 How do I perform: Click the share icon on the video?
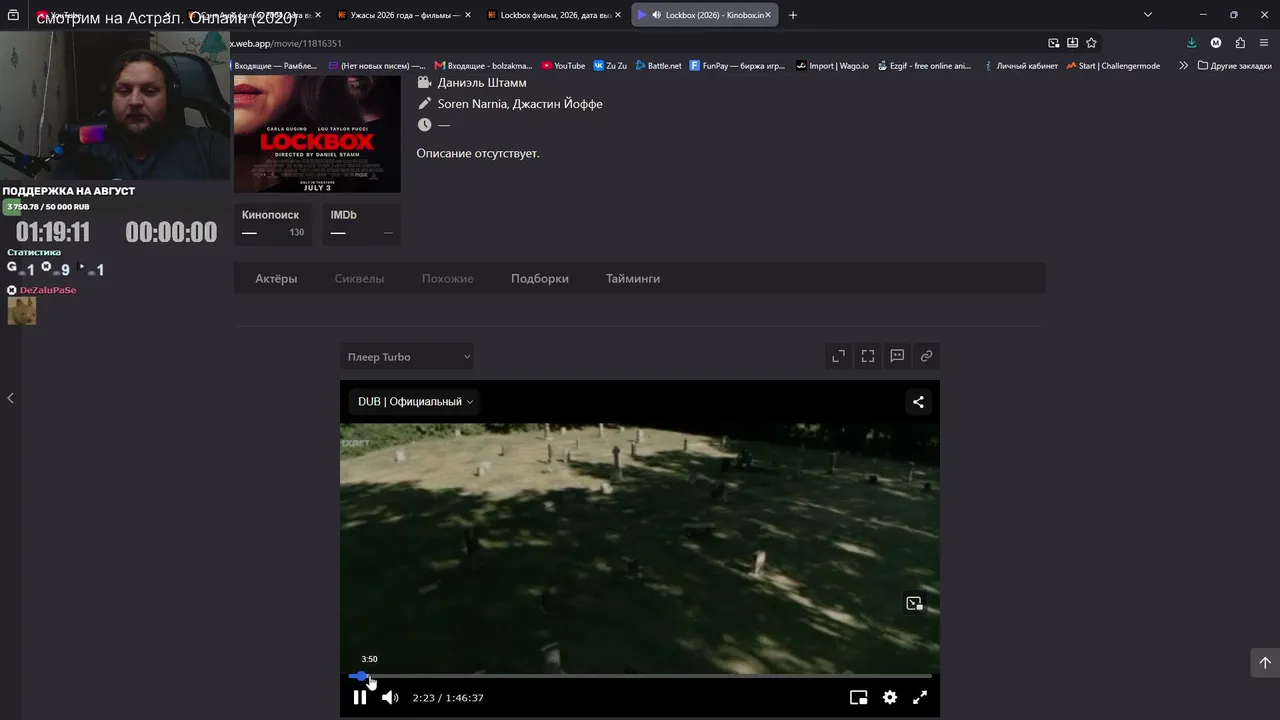(x=918, y=402)
